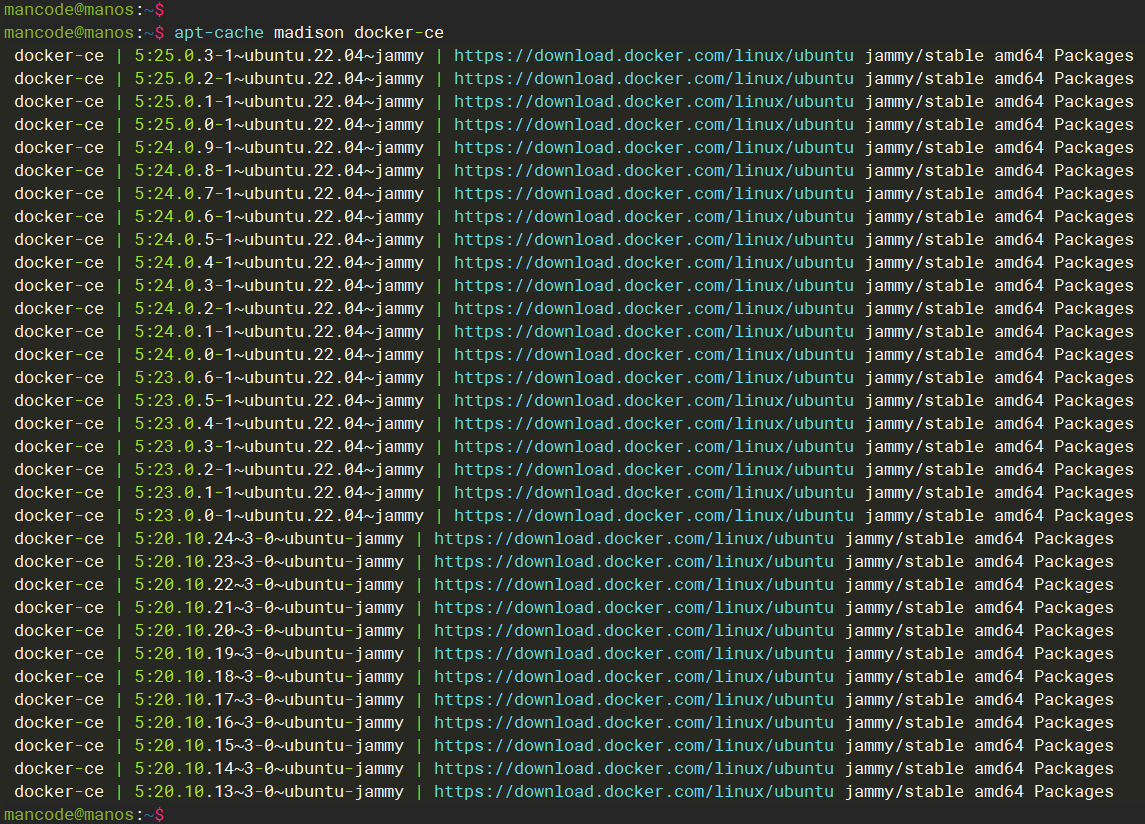
Task: Click the version string 5:24.0.5-1~ubuntu.22.04~jammy
Action: pos(278,240)
